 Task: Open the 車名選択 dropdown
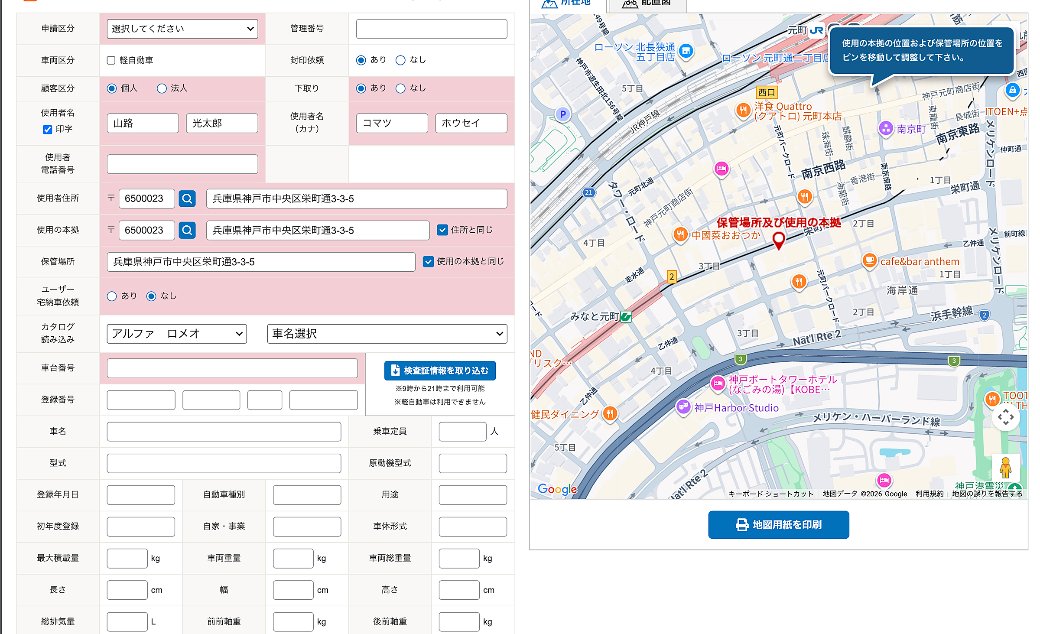[x=387, y=334]
